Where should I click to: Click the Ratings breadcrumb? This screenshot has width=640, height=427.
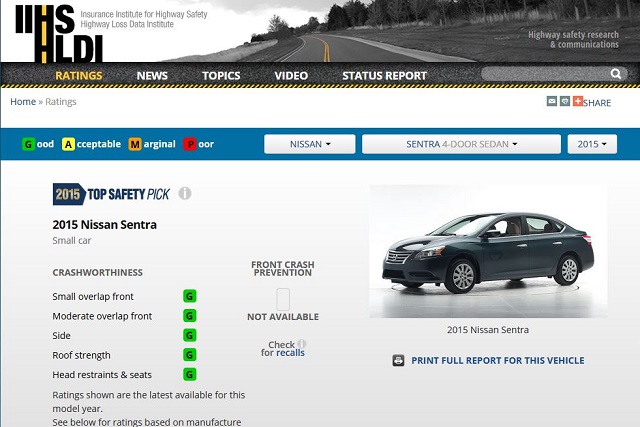(61, 102)
